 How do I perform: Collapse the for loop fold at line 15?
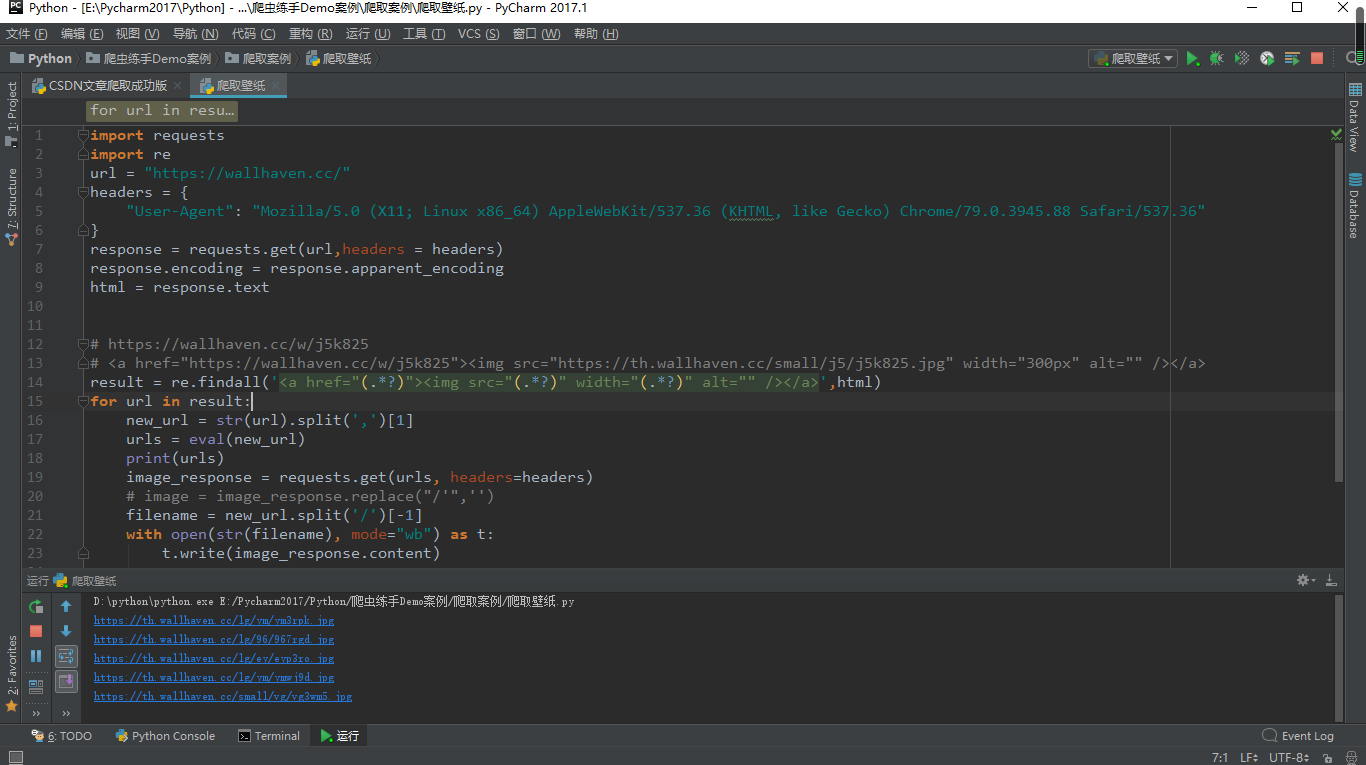coord(84,401)
